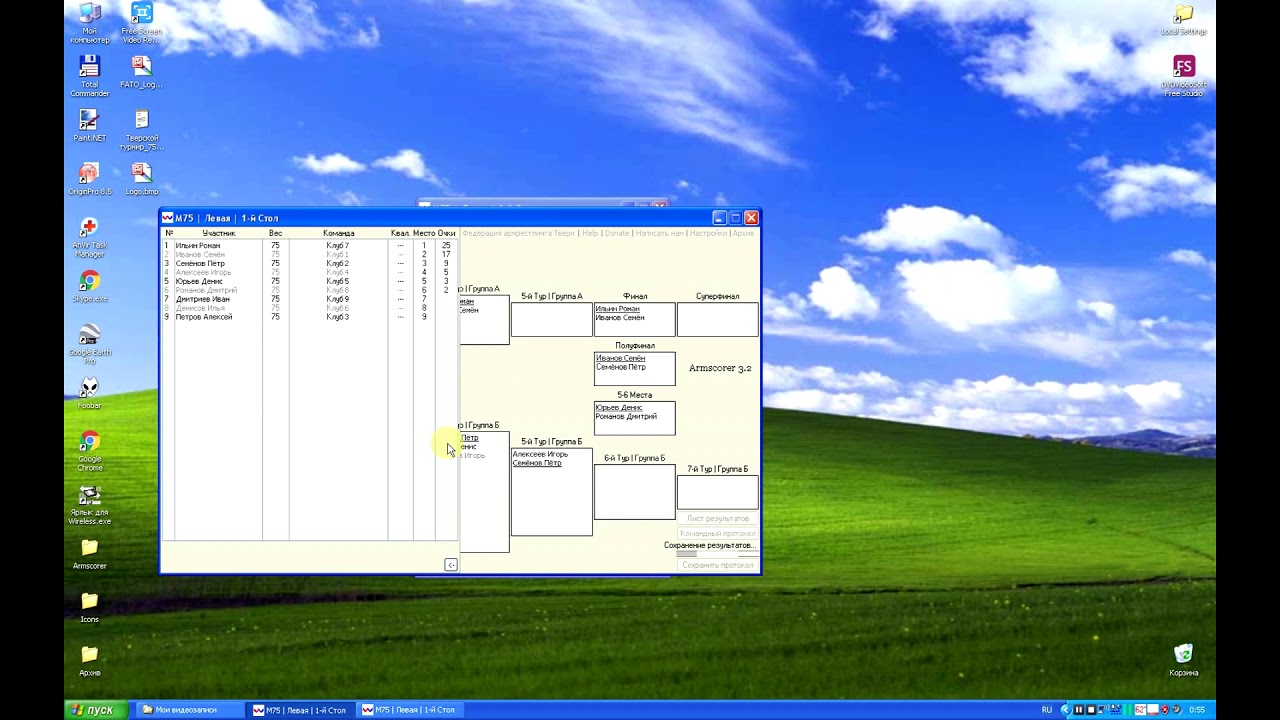Open the Мои видеозаписи taskbar item
Viewport: 1280px width, 720px height.
point(189,710)
